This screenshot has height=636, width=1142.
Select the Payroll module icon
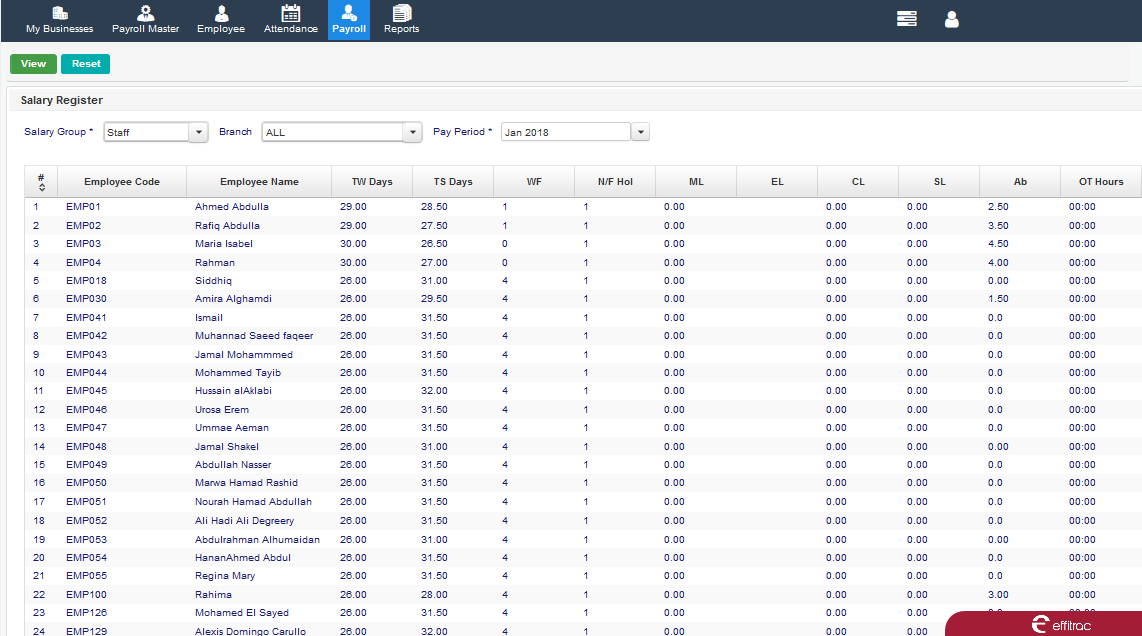349,20
